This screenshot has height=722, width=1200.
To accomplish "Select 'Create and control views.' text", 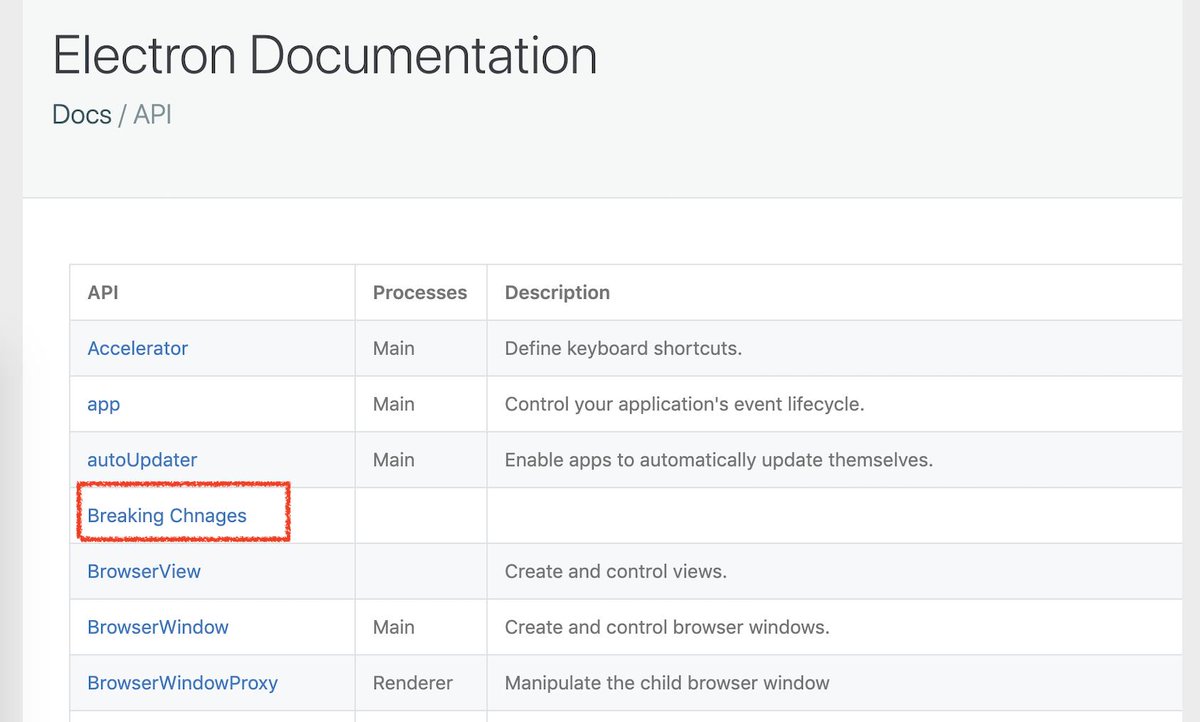I will click(616, 572).
